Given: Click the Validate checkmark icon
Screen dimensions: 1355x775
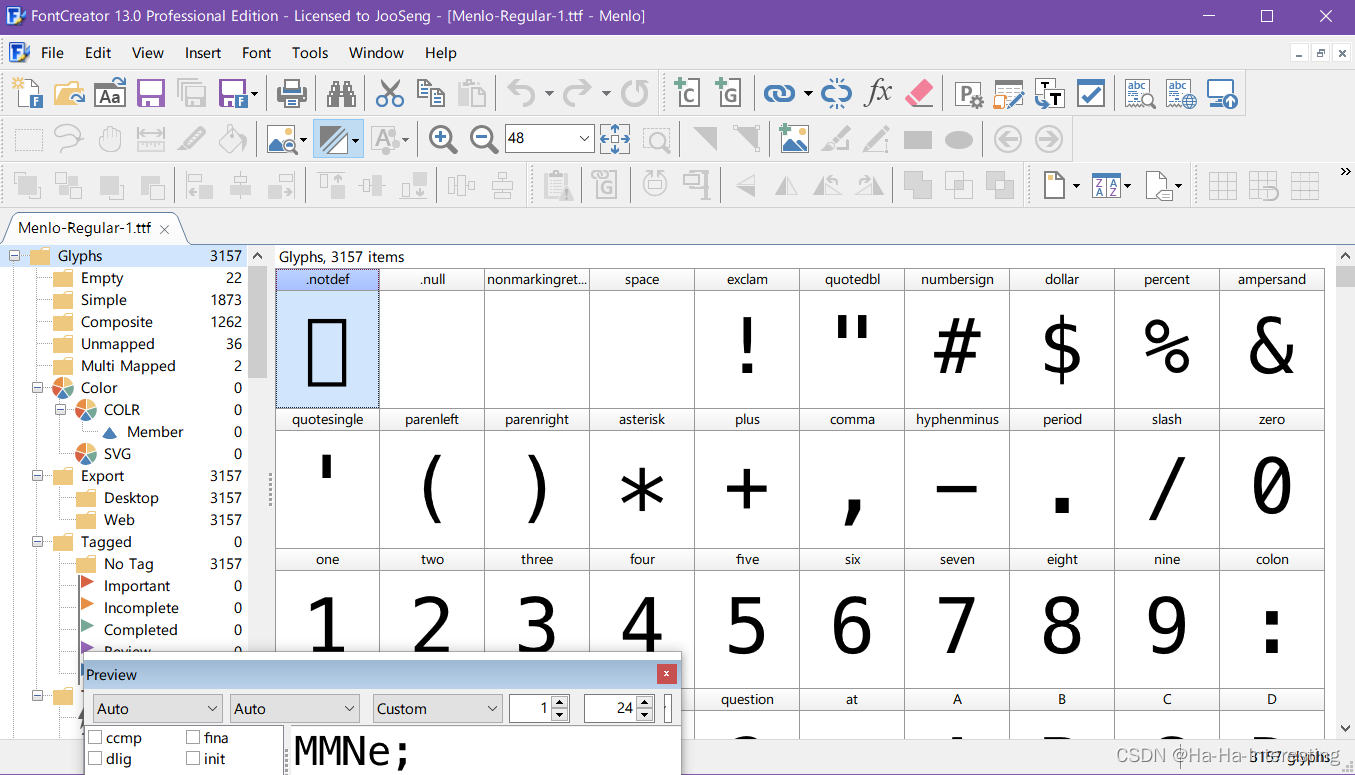Looking at the screenshot, I should (x=1090, y=93).
